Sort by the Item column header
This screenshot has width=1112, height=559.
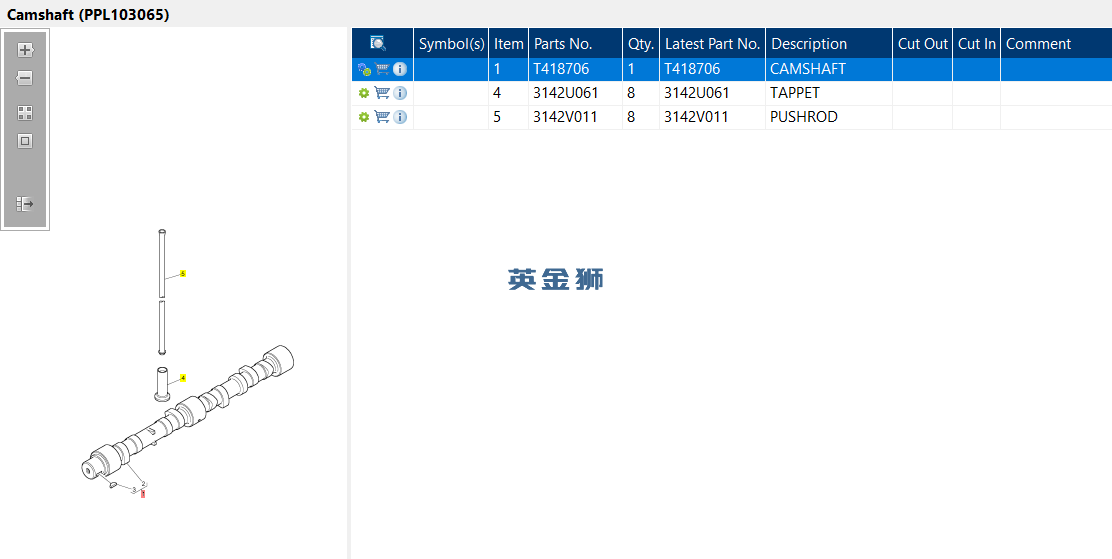[508, 44]
